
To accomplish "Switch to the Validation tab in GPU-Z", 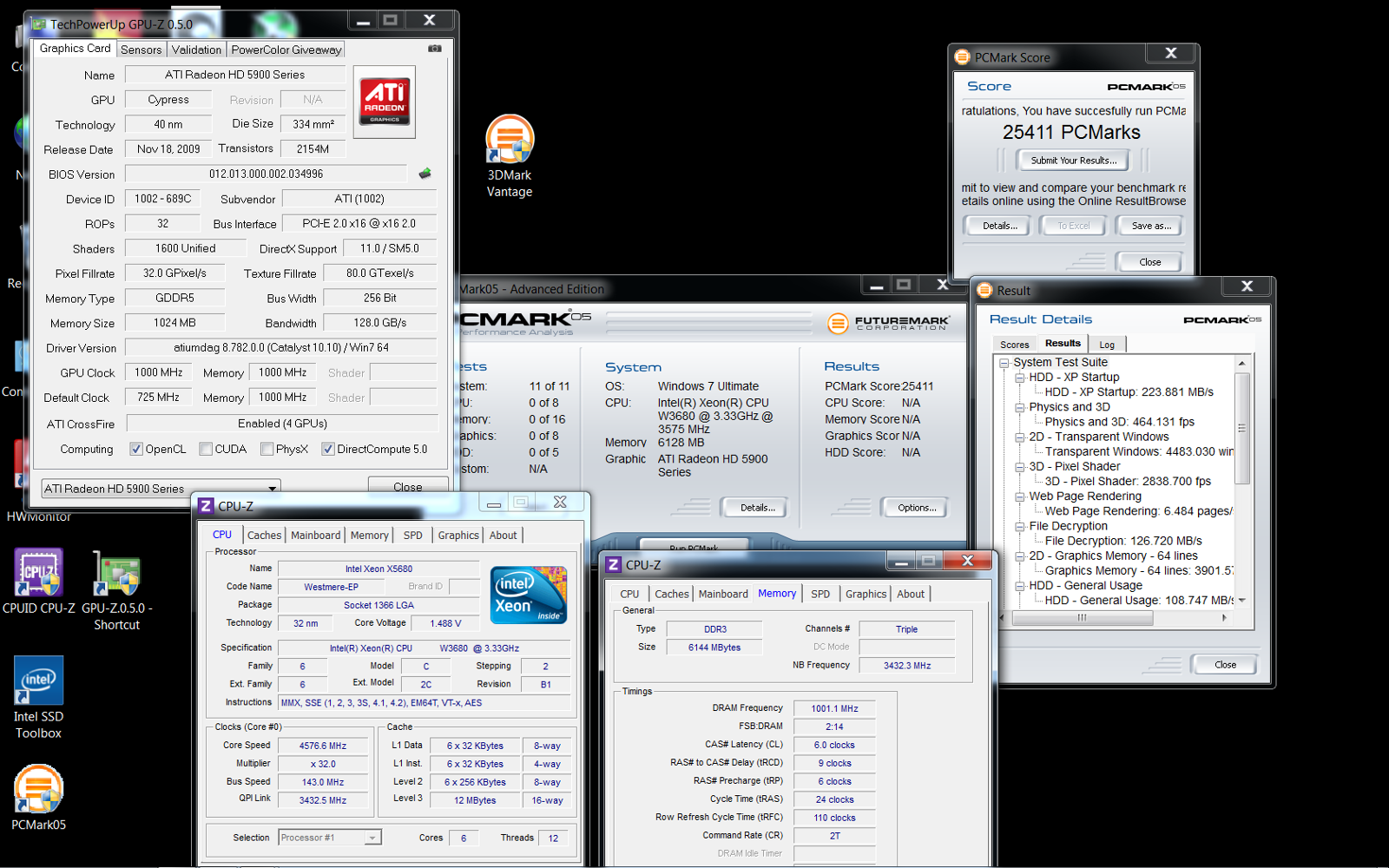I will [x=196, y=49].
